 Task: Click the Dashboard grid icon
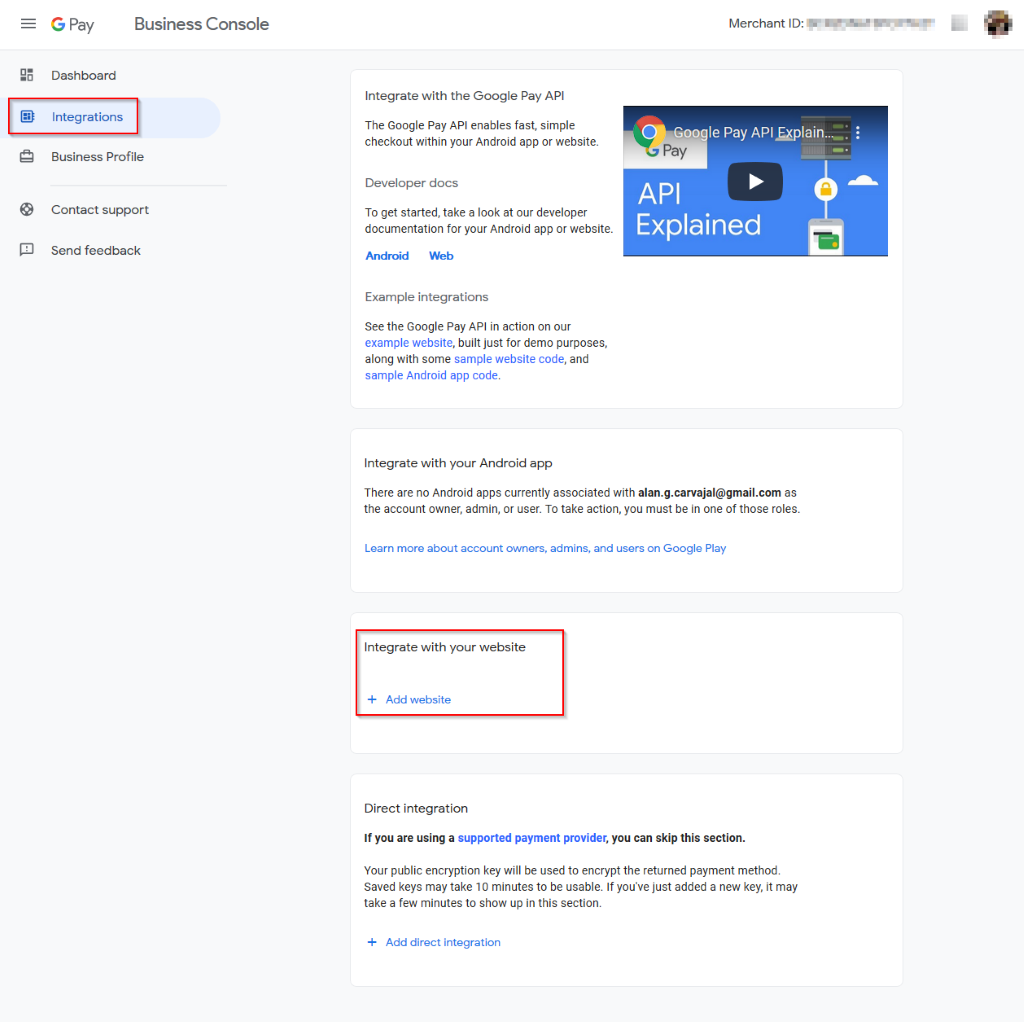[x=27, y=75]
